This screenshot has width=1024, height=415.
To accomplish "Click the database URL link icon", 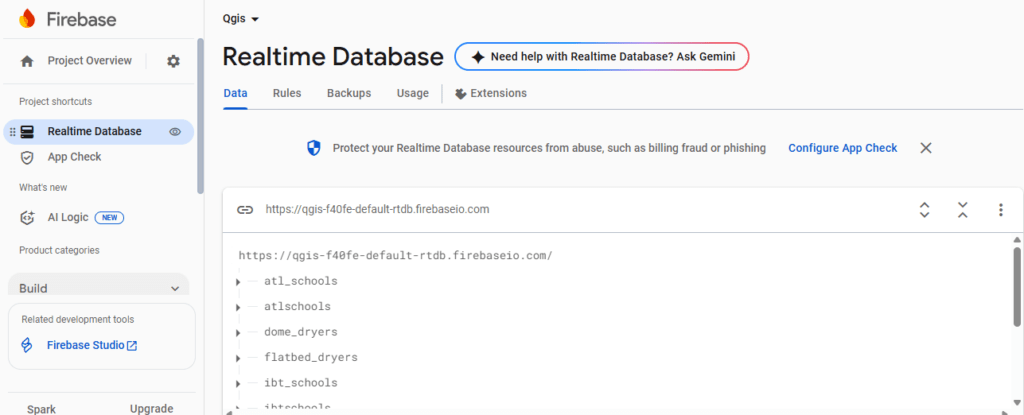I will click(245, 210).
